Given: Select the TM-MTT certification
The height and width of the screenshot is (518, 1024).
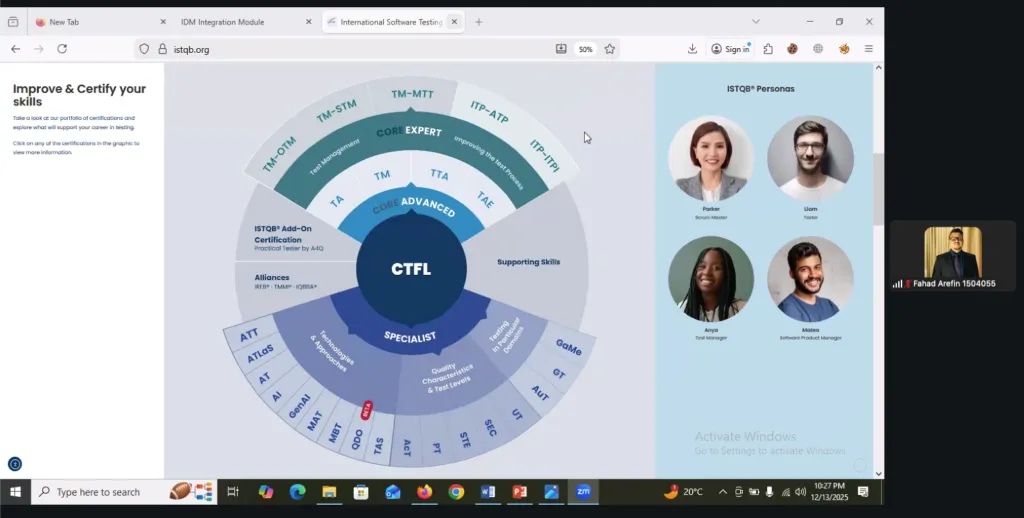Looking at the screenshot, I should pyautogui.click(x=412, y=94).
